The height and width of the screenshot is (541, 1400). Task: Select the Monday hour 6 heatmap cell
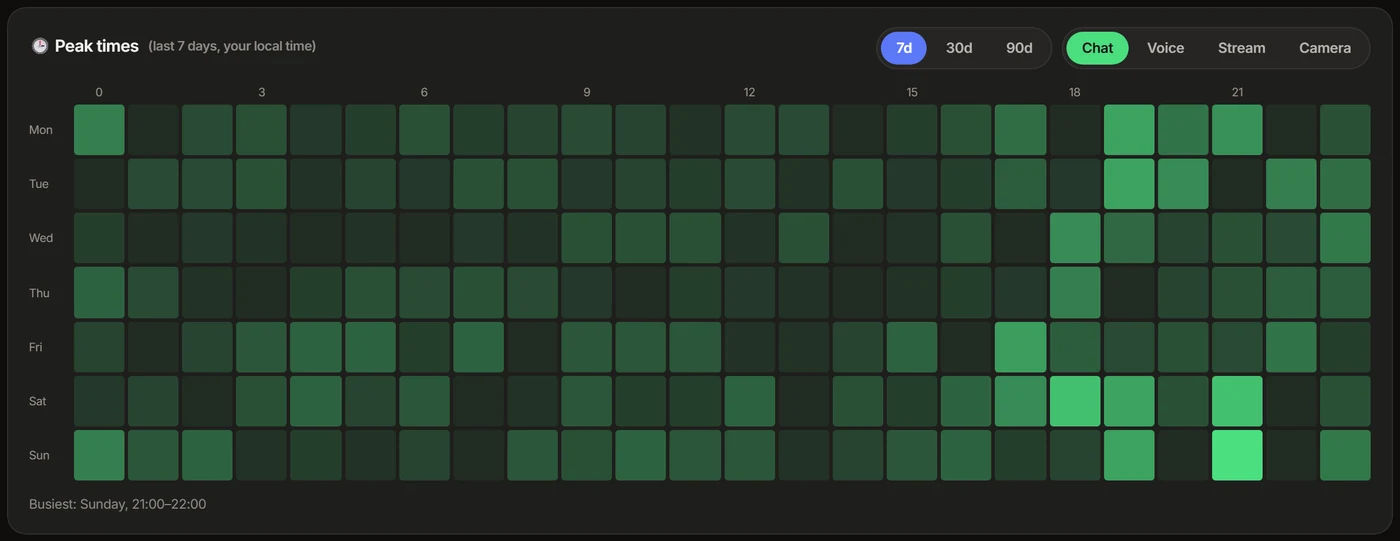(424, 130)
